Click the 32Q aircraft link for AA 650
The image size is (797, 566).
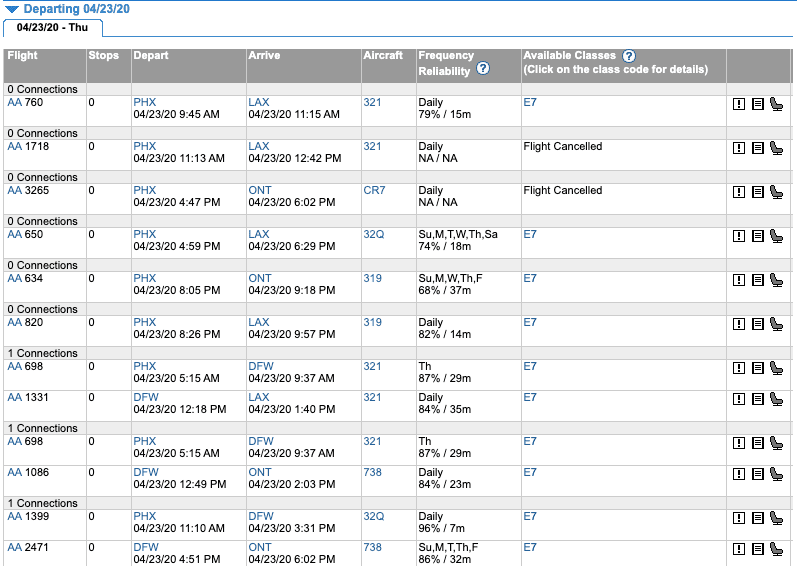pyautogui.click(x=374, y=234)
